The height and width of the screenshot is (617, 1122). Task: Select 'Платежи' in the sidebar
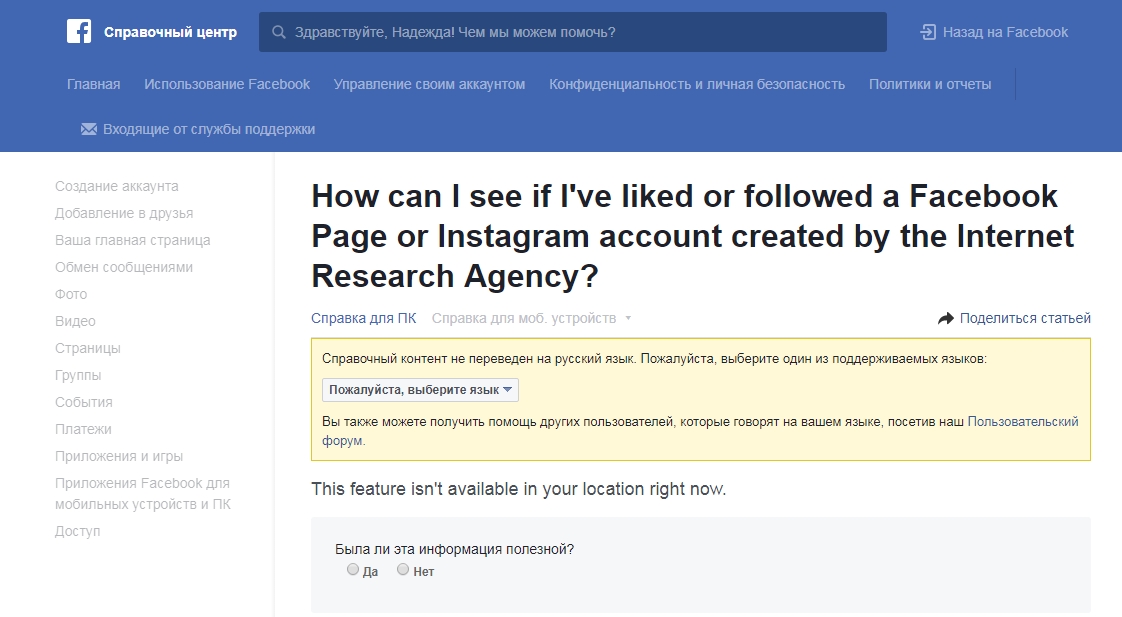(x=83, y=429)
